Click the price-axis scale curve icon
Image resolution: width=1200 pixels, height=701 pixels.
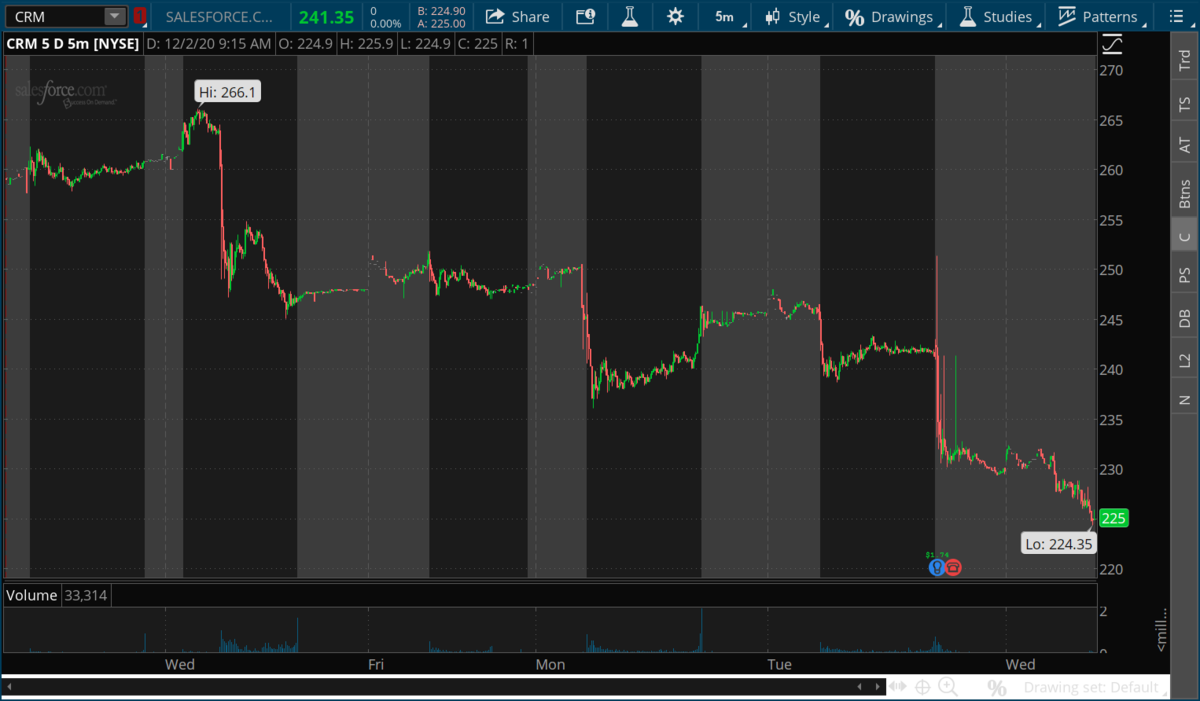[x=1112, y=45]
